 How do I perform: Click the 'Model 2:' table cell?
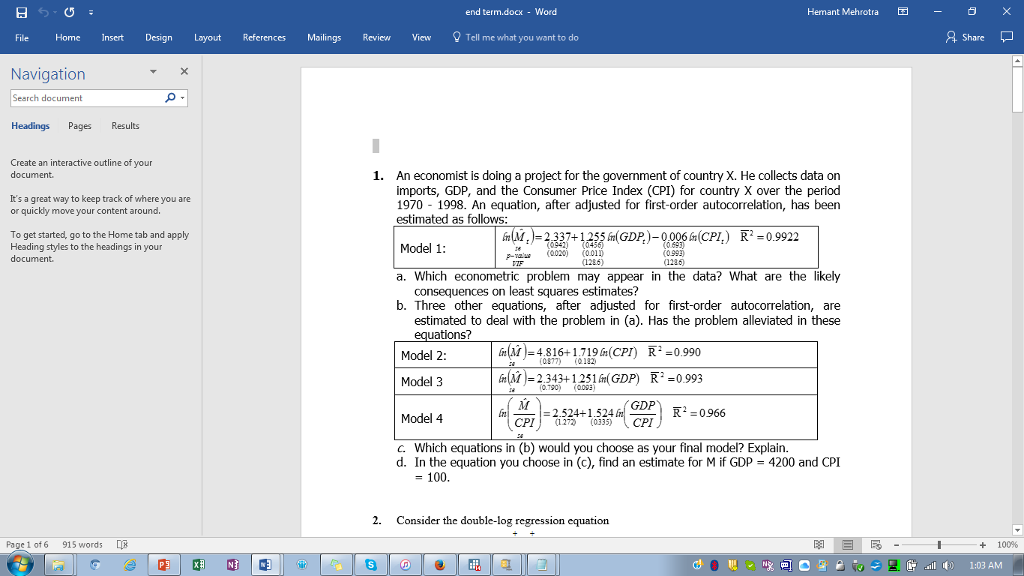(x=443, y=355)
